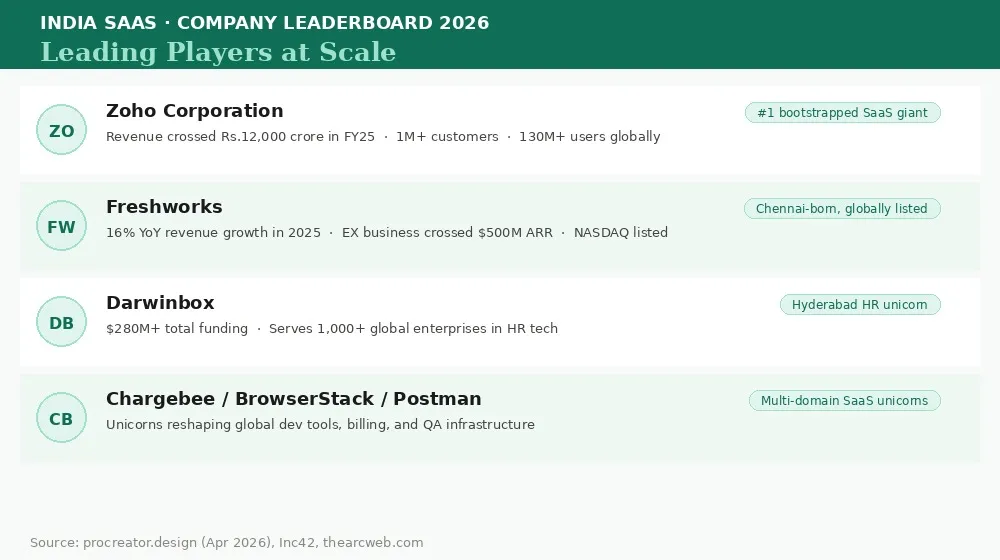Screen dimensions: 1000x560
Task: Click '$280M+ total funding' Darwinbox stat
Action: pos(177,328)
